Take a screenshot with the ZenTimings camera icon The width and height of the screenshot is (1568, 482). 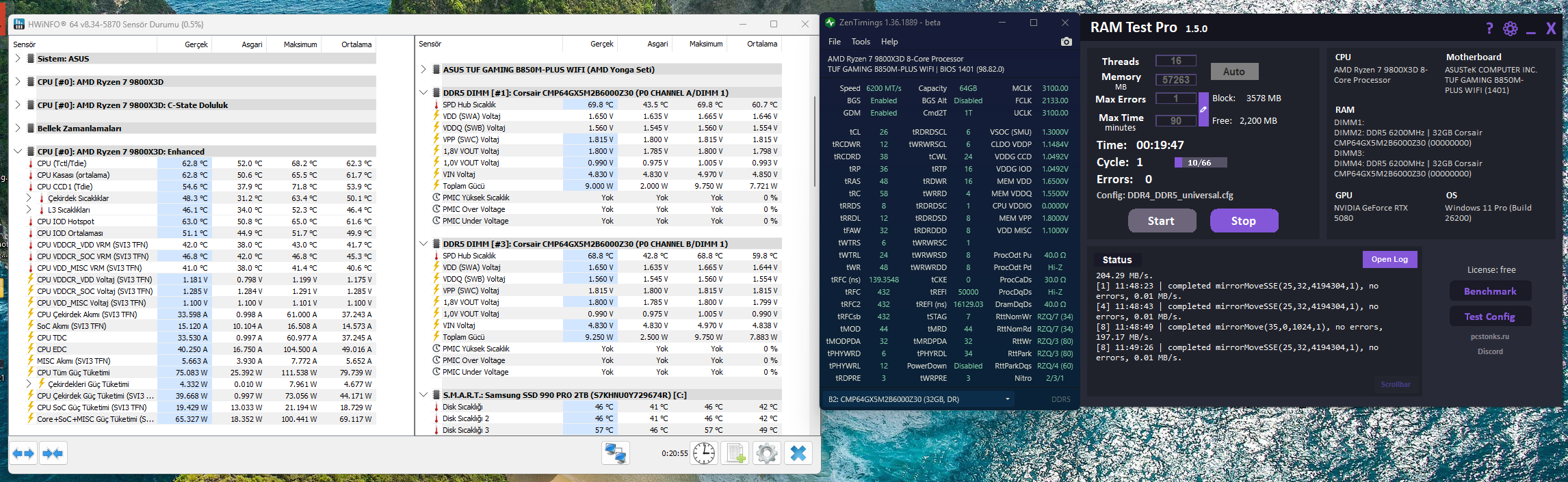pos(1066,42)
